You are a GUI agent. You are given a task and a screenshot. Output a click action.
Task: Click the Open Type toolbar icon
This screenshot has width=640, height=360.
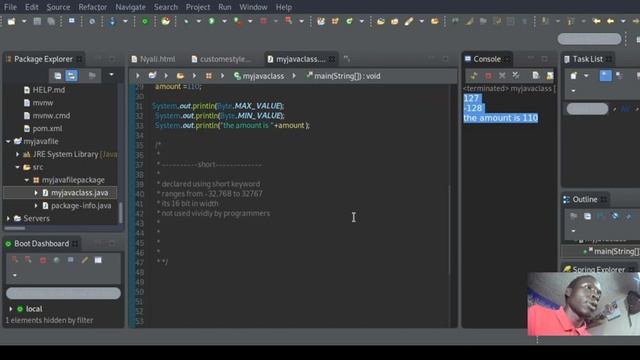[x=381, y=21]
